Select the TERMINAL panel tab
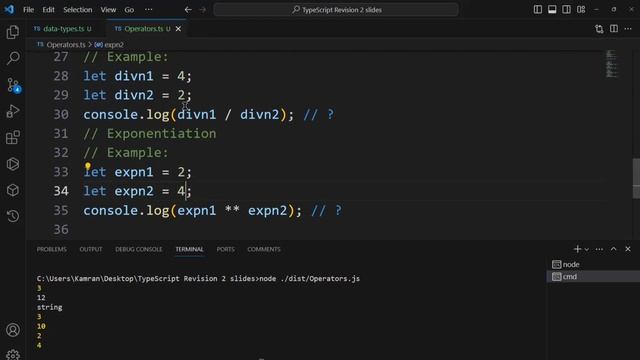 point(189,249)
